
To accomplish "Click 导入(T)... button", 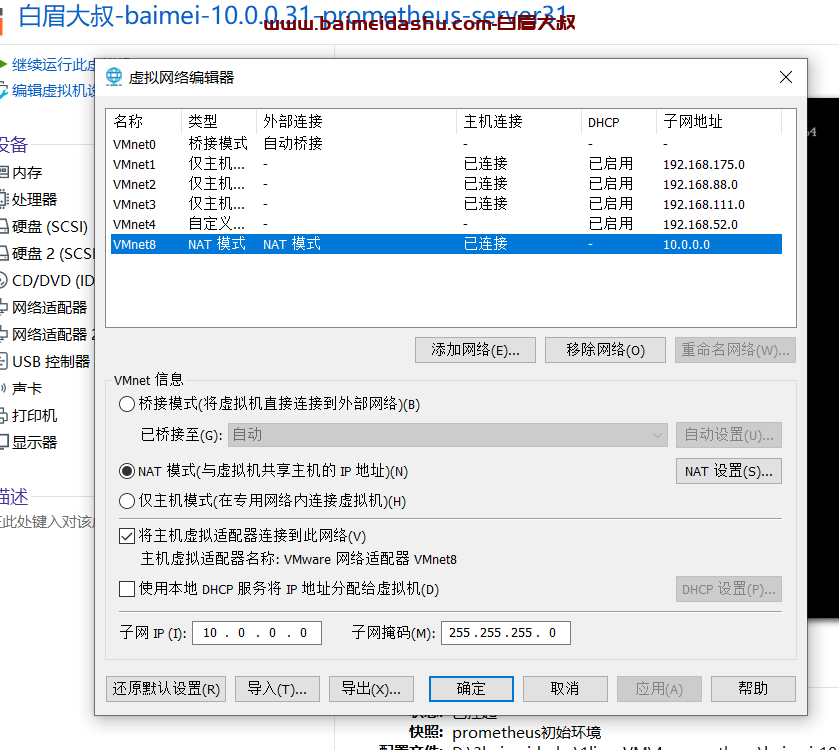I will pyautogui.click(x=277, y=688).
